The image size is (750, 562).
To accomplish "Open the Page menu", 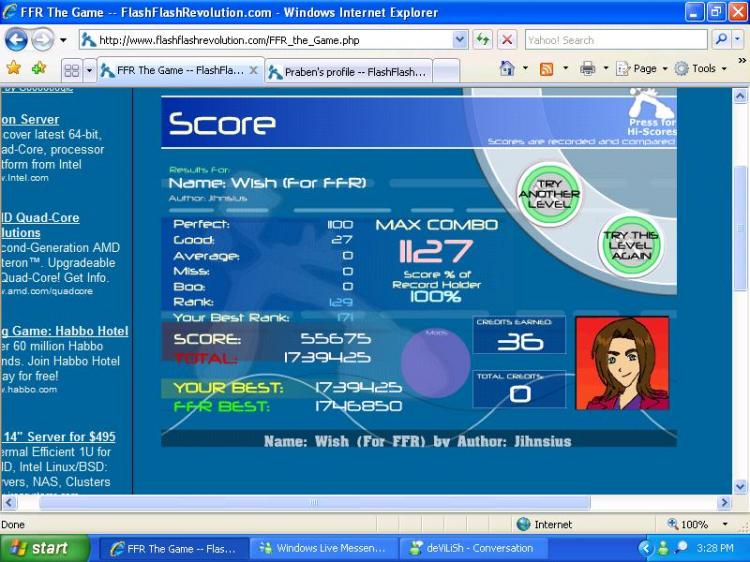I will click(641, 69).
